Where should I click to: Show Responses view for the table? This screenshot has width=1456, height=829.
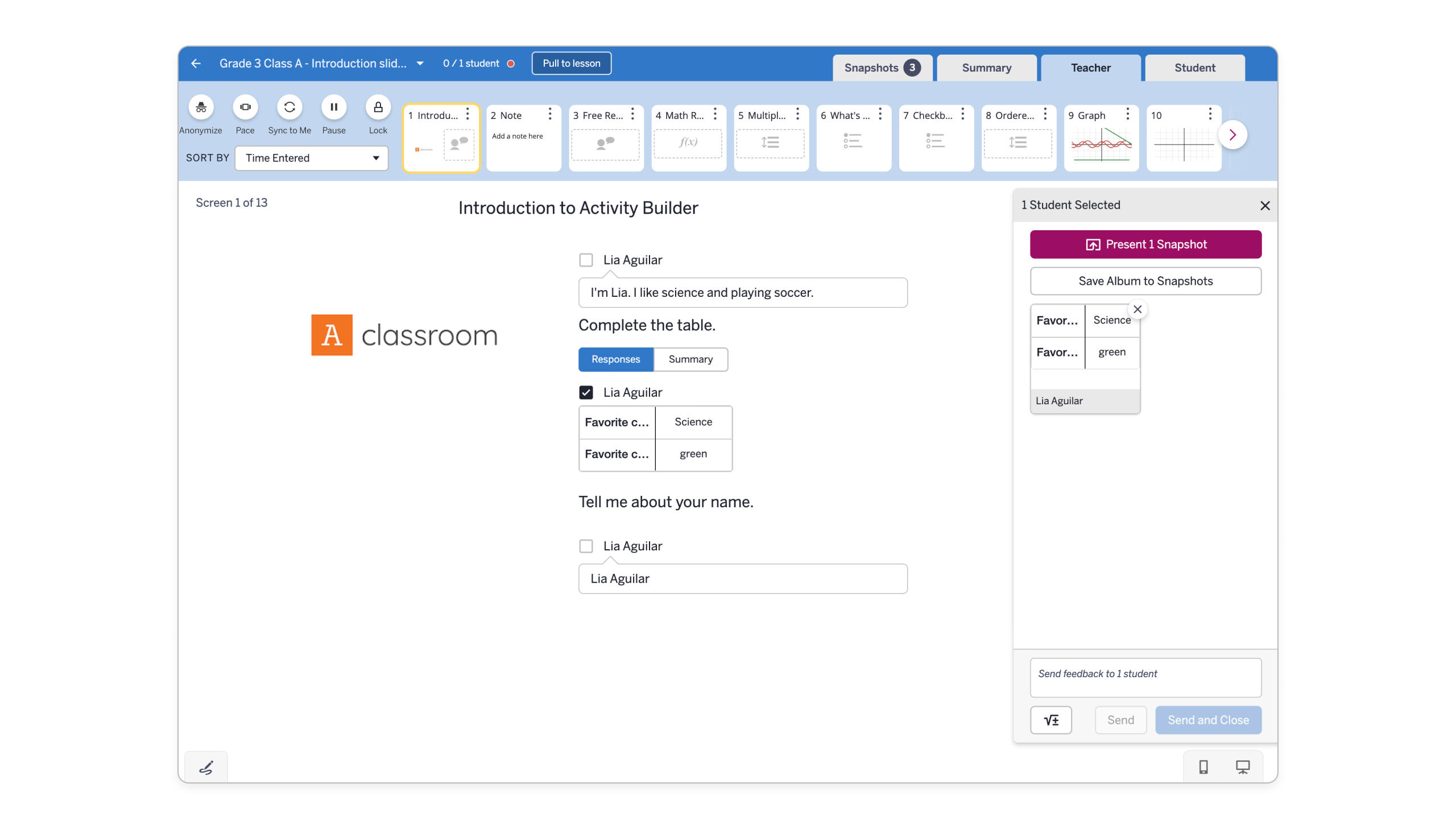click(x=615, y=359)
